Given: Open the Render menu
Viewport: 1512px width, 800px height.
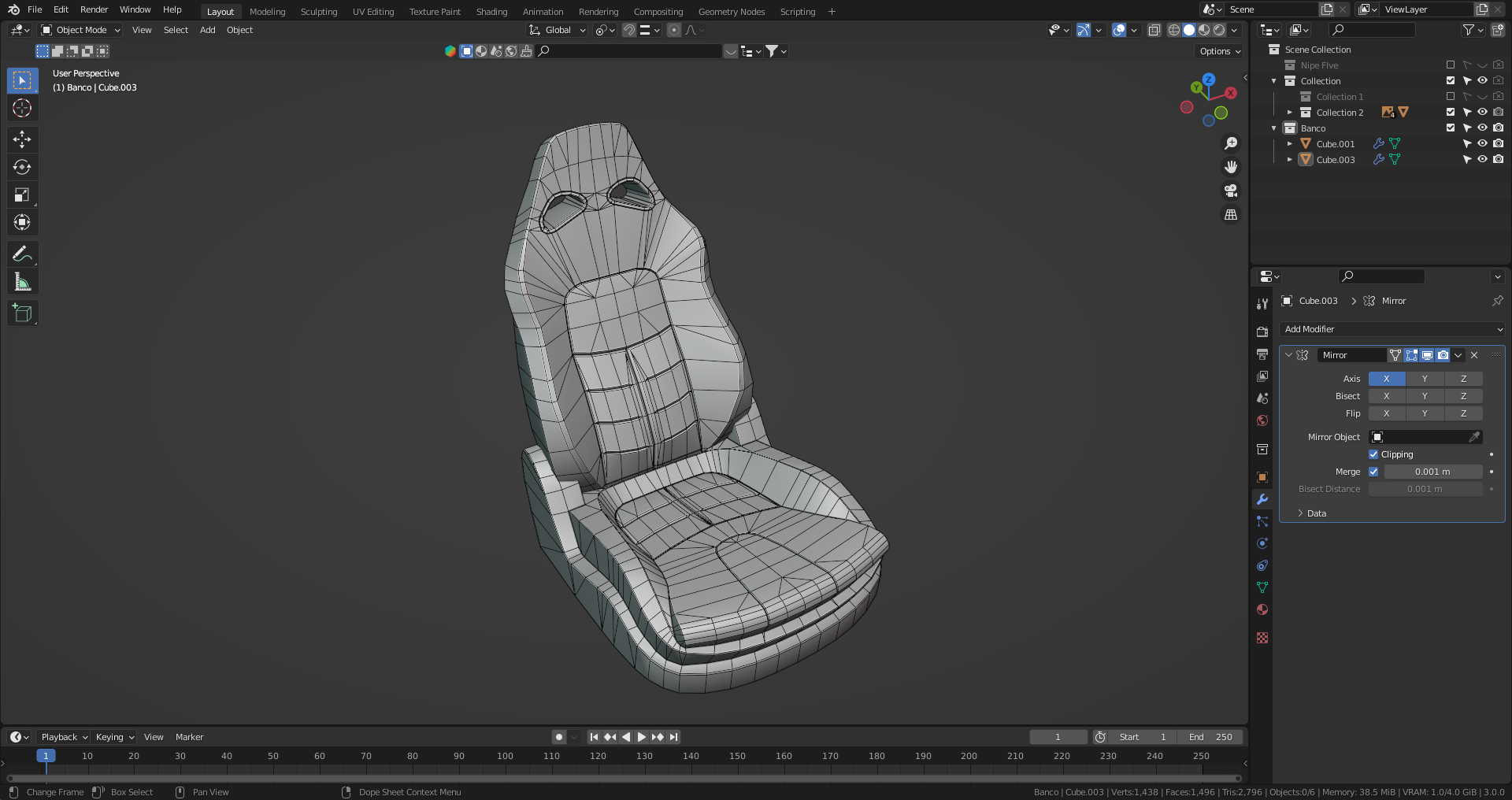Looking at the screenshot, I should pyautogui.click(x=94, y=9).
